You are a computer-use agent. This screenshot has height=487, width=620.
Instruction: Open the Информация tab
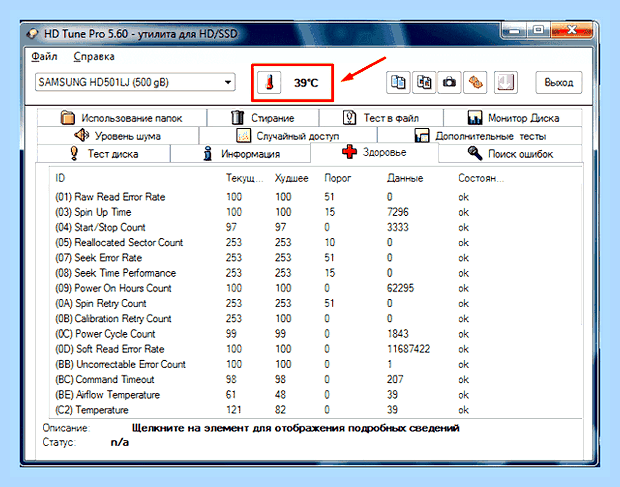point(240,153)
